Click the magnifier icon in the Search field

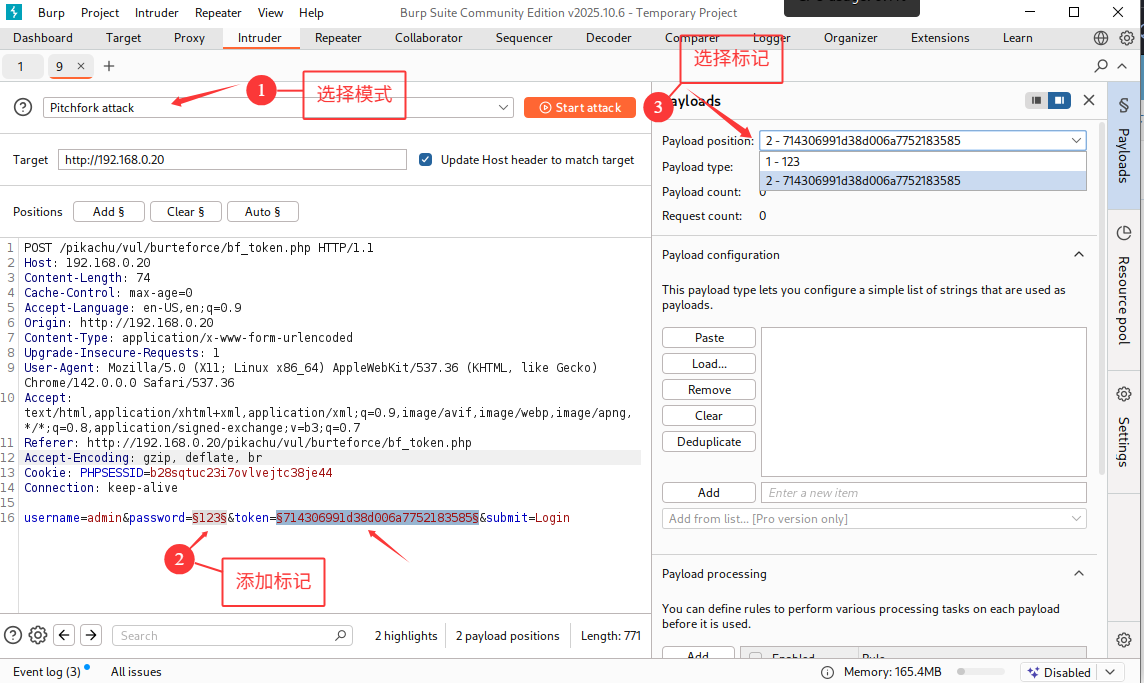click(341, 635)
